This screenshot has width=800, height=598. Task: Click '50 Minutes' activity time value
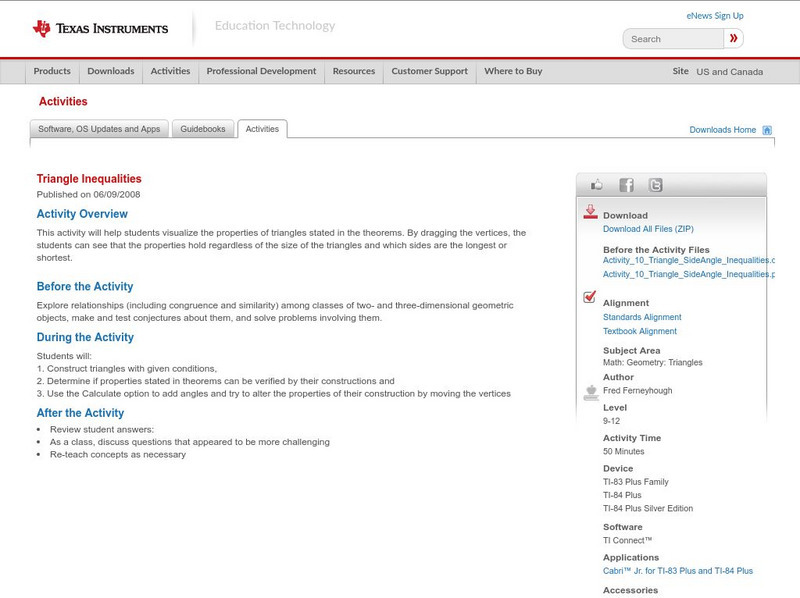tap(623, 452)
